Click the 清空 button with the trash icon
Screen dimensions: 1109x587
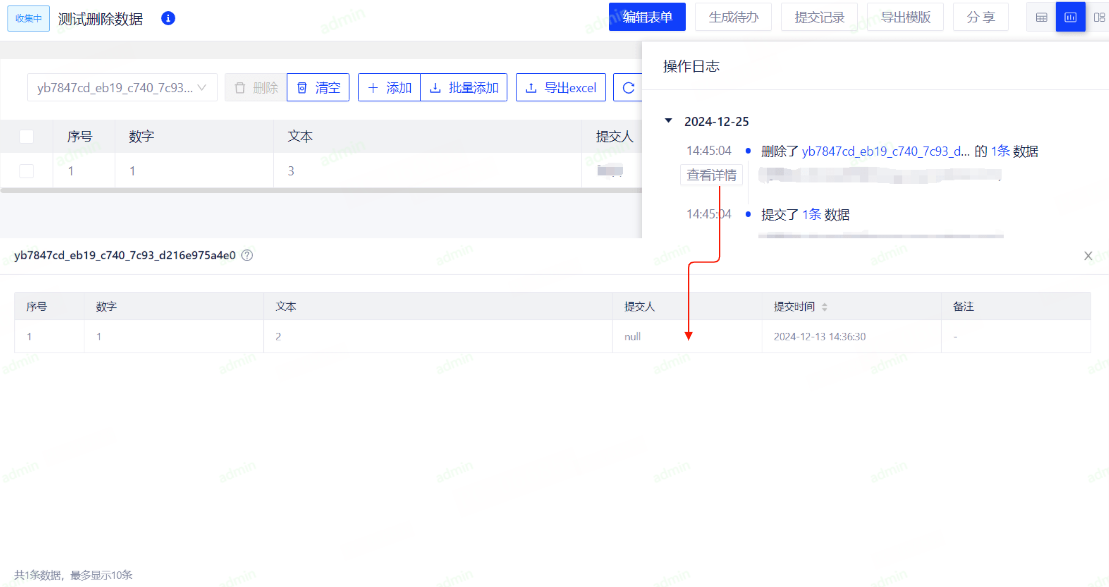click(318, 88)
